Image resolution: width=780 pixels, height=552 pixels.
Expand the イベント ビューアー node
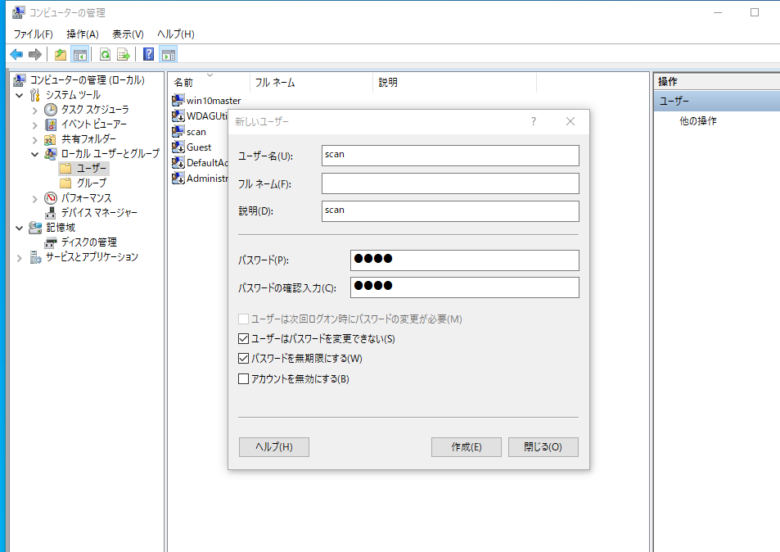(34, 125)
